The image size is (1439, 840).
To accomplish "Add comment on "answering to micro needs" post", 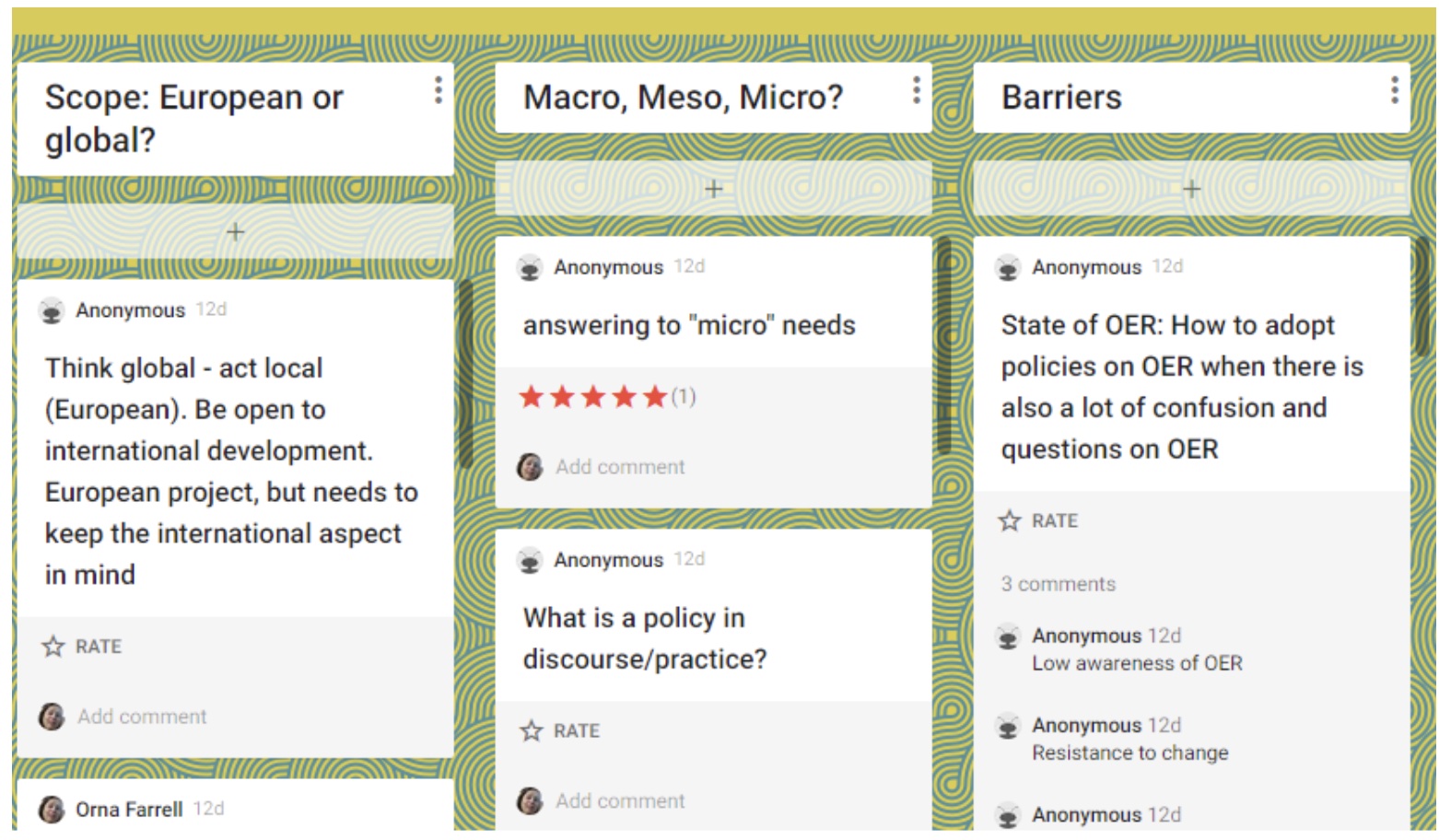I will [620, 467].
